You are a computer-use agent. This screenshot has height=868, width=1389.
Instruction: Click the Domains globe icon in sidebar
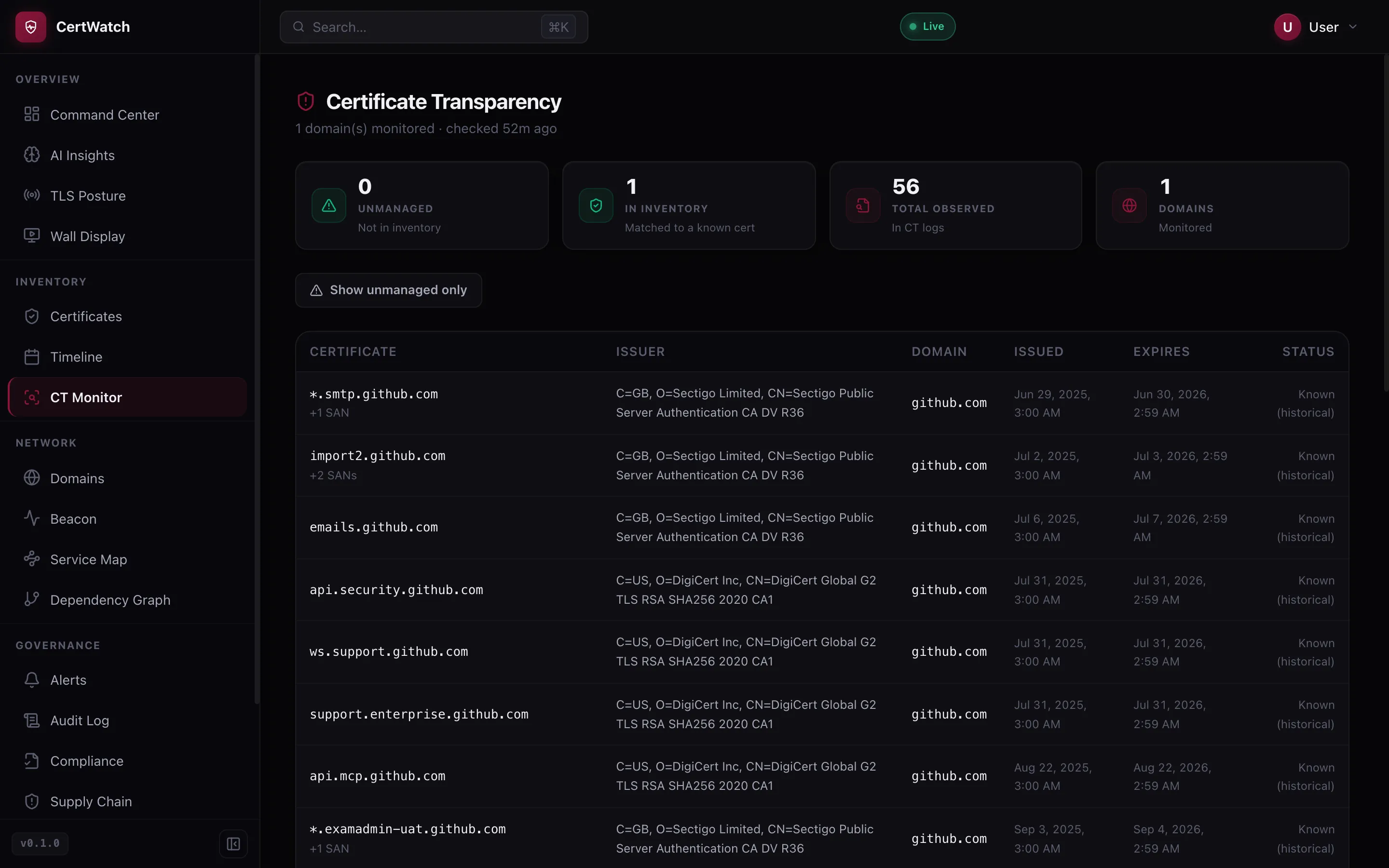[x=31, y=478]
